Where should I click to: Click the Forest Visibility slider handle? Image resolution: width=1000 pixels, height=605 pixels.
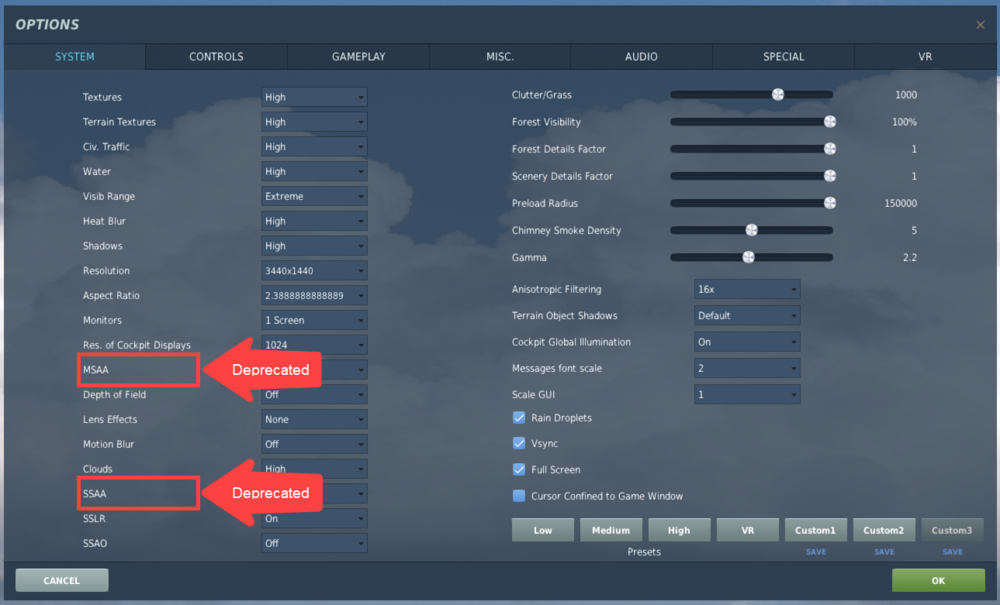pos(830,122)
